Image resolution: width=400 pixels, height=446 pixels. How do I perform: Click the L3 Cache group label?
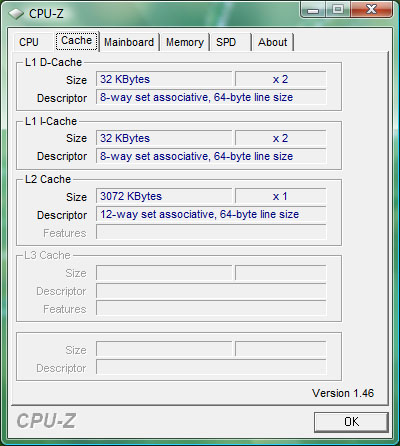(48, 255)
